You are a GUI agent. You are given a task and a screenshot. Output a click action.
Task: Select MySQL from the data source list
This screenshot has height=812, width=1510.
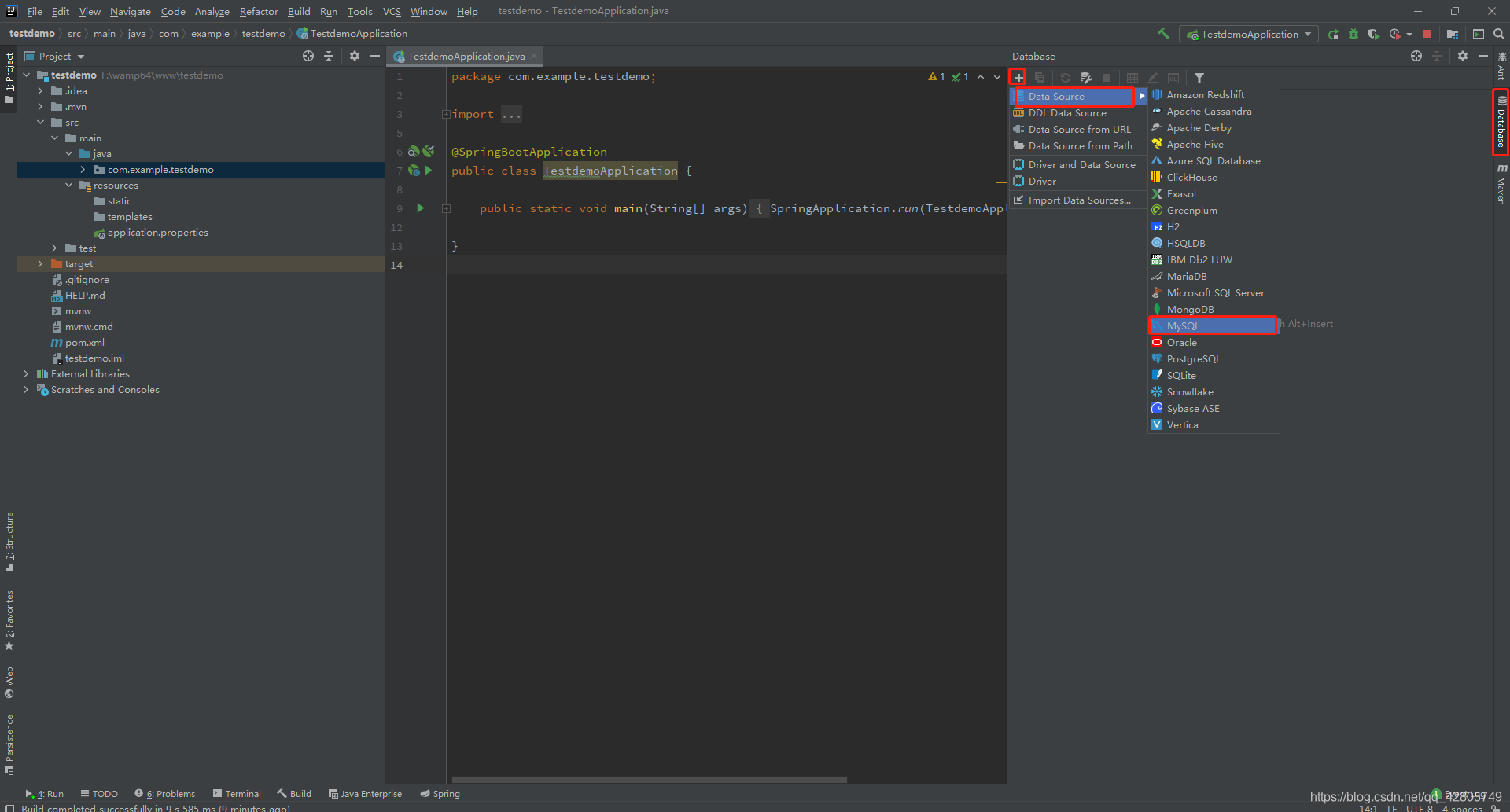pos(1213,325)
